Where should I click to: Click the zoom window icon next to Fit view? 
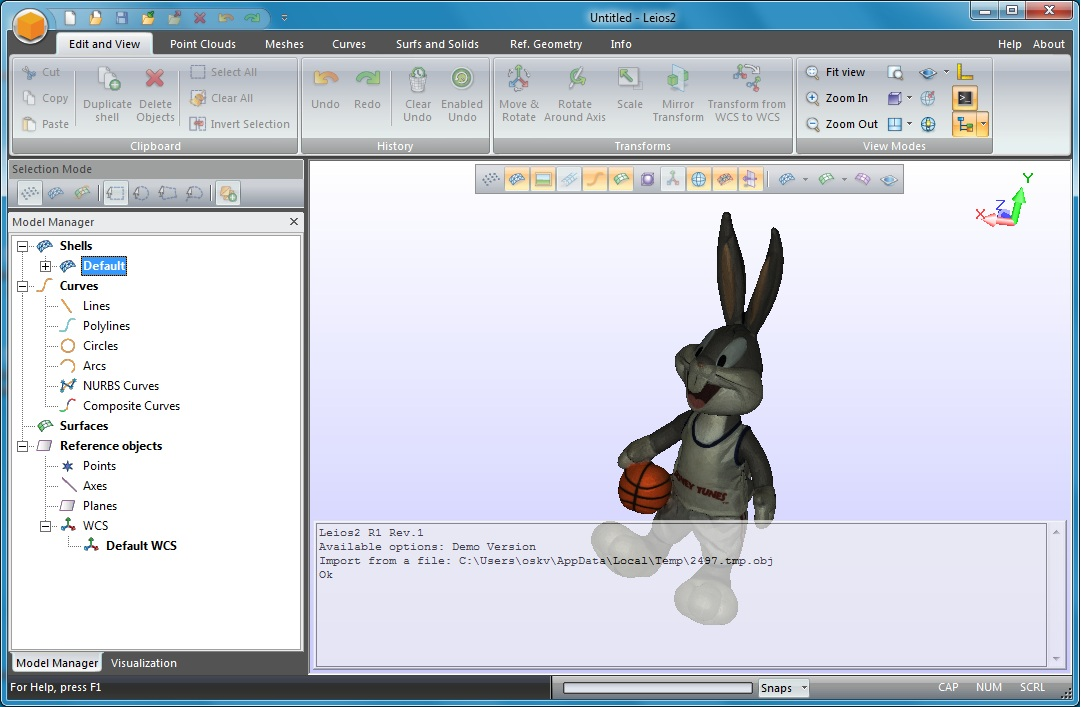pos(895,72)
